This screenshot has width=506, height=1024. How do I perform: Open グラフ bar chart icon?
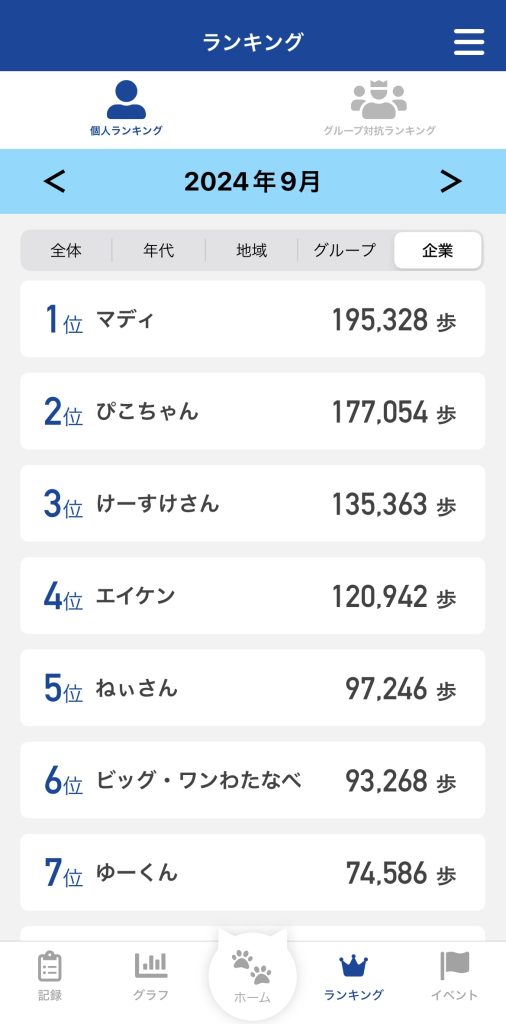click(151, 965)
